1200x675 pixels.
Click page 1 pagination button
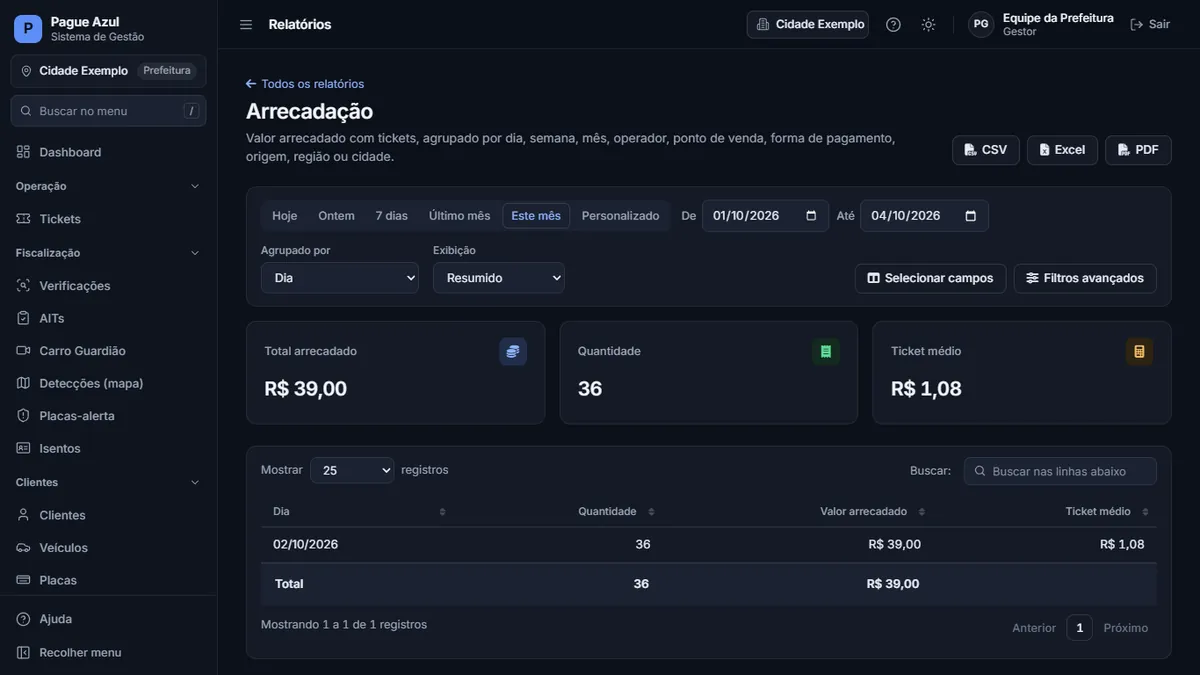pos(1079,628)
